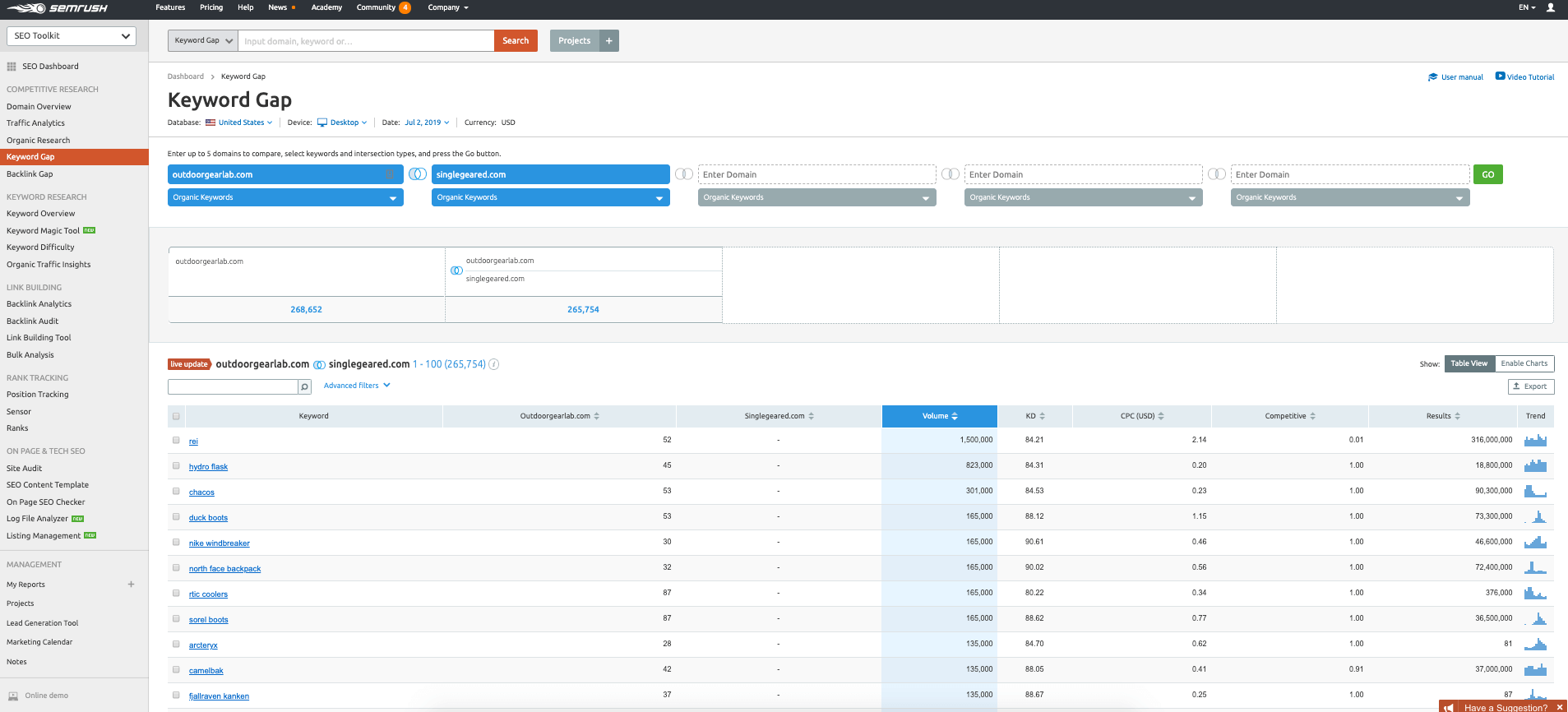Click the Video Tutorial play icon

[x=1500, y=76]
